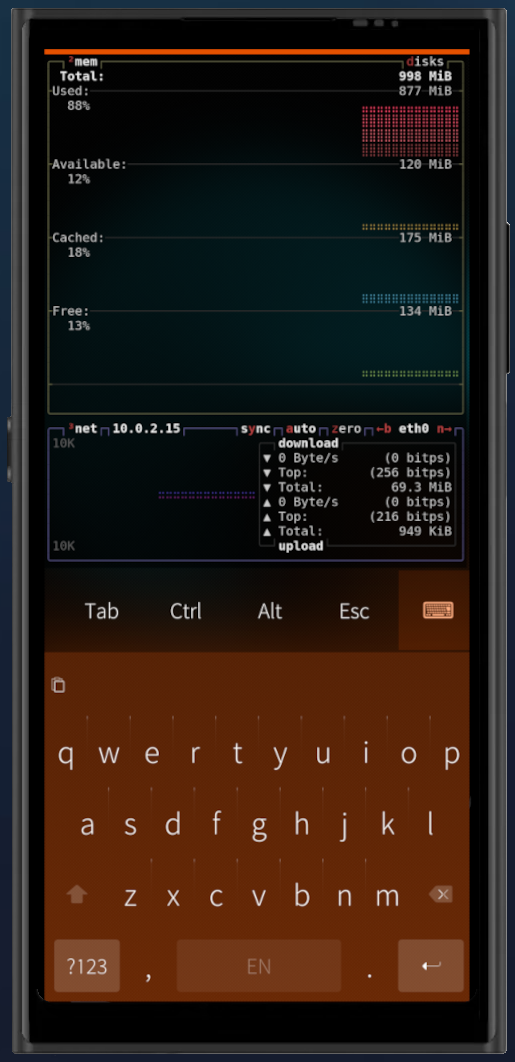The height and width of the screenshot is (1062, 515).
Task: Tap the w key
Action: (x=108, y=754)
